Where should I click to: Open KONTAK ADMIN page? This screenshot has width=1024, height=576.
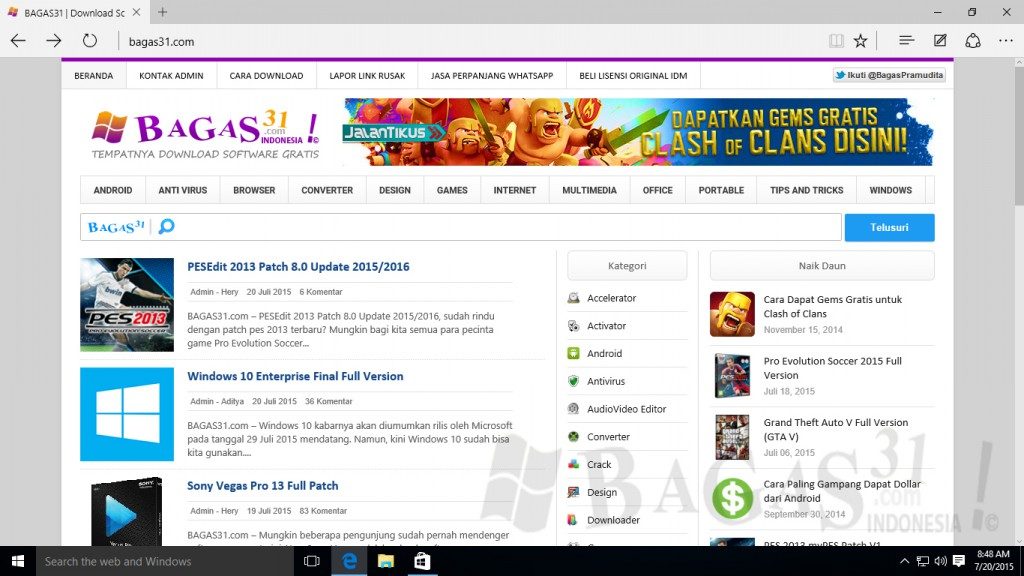point(171,76)
